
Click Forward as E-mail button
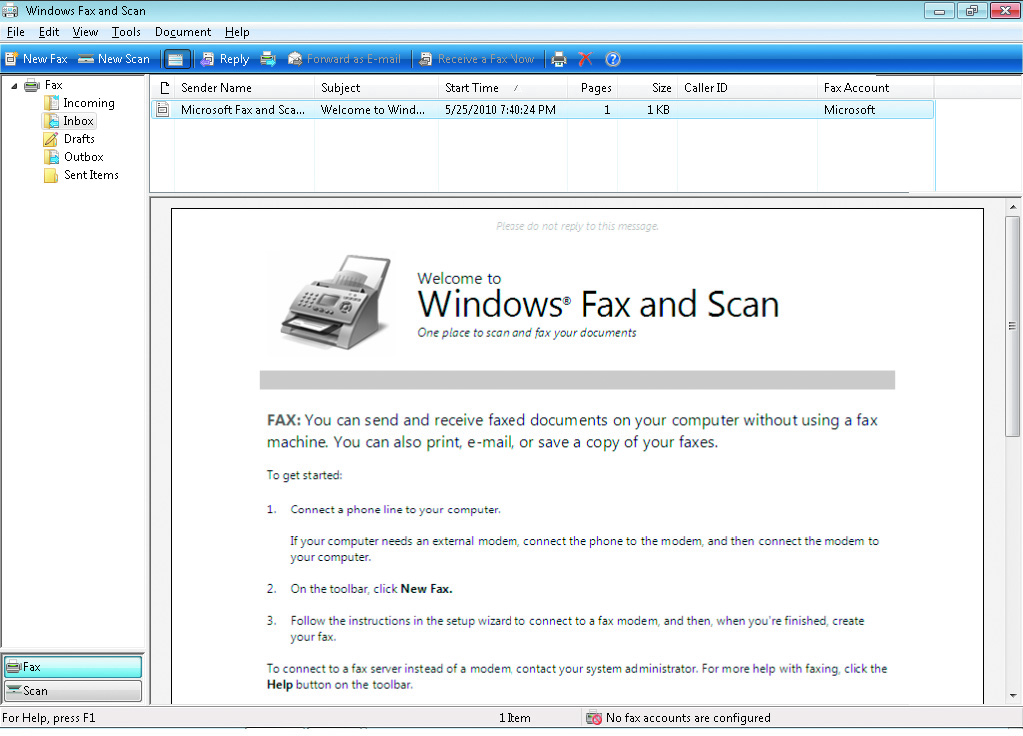[344, 59]
